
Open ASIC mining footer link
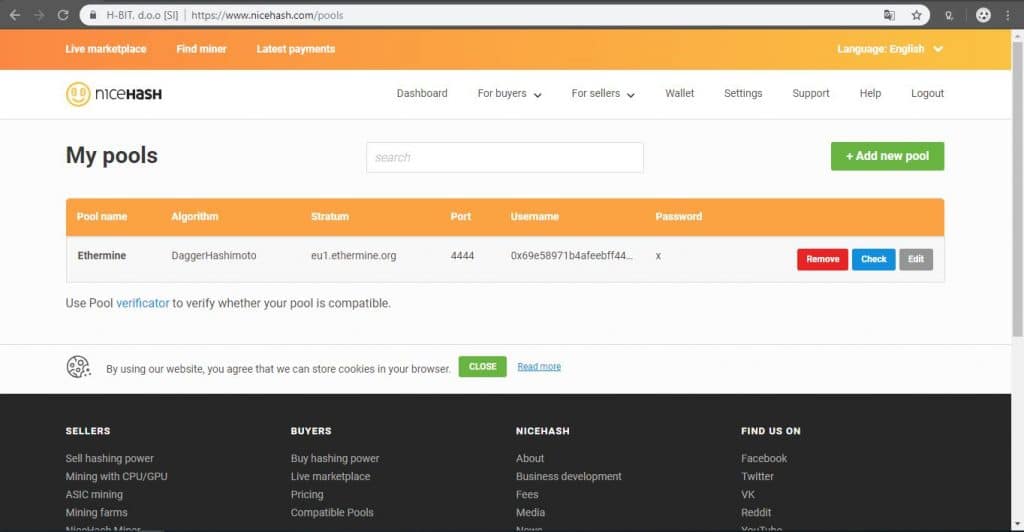point(94,495)
